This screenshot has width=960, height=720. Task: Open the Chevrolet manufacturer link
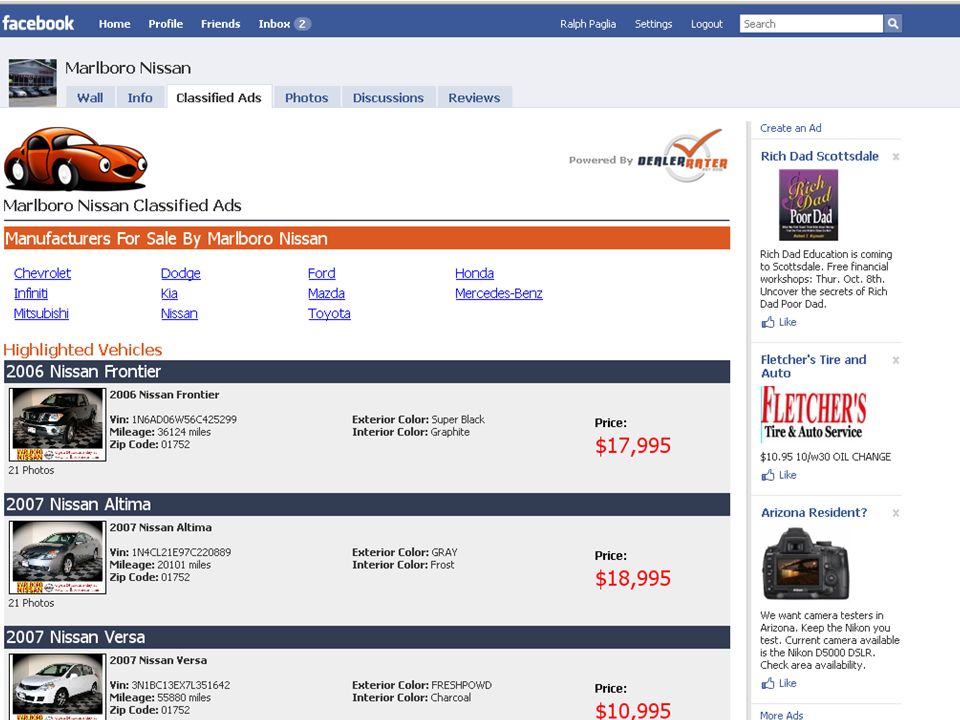(x=42, y=273)
